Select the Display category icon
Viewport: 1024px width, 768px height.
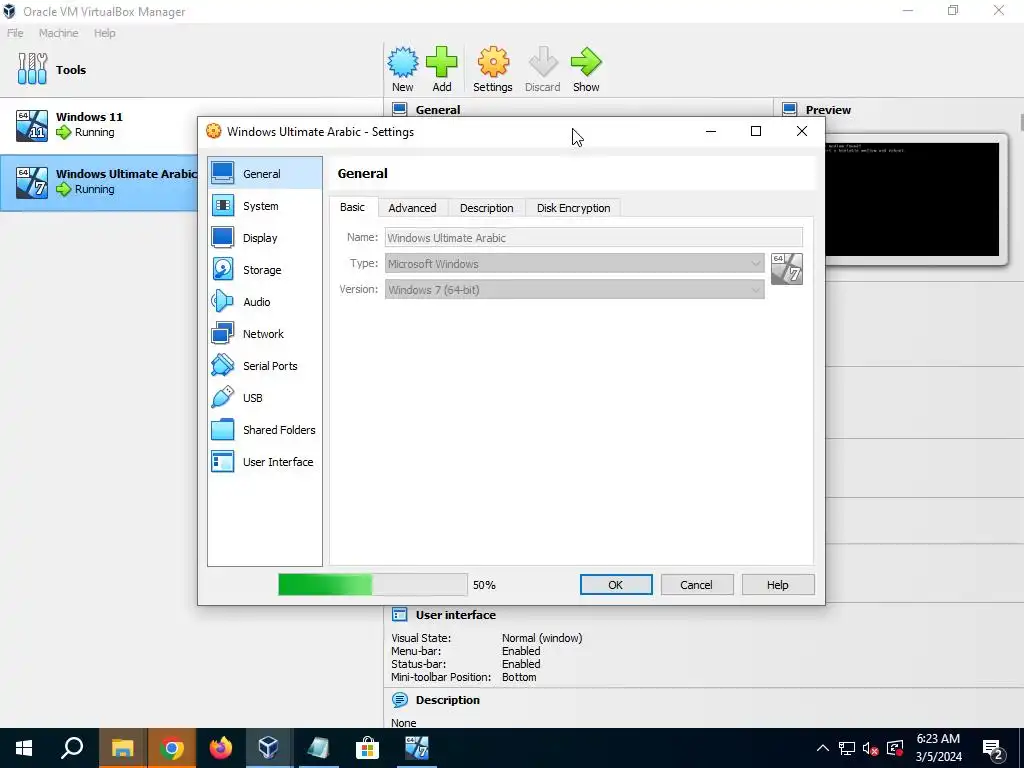(223, 238)
